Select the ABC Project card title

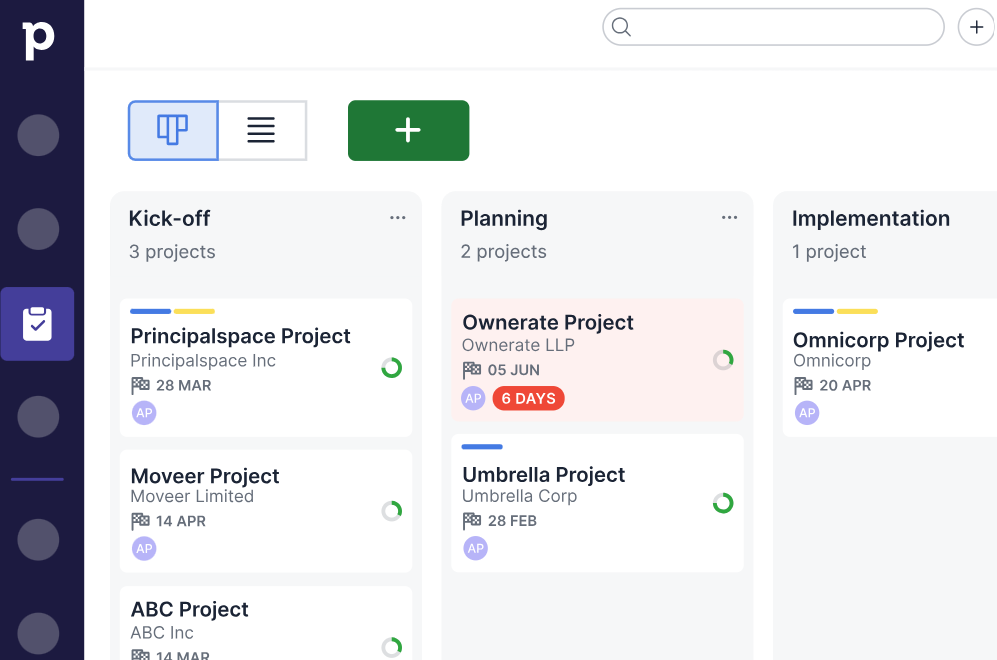point(189,609)
